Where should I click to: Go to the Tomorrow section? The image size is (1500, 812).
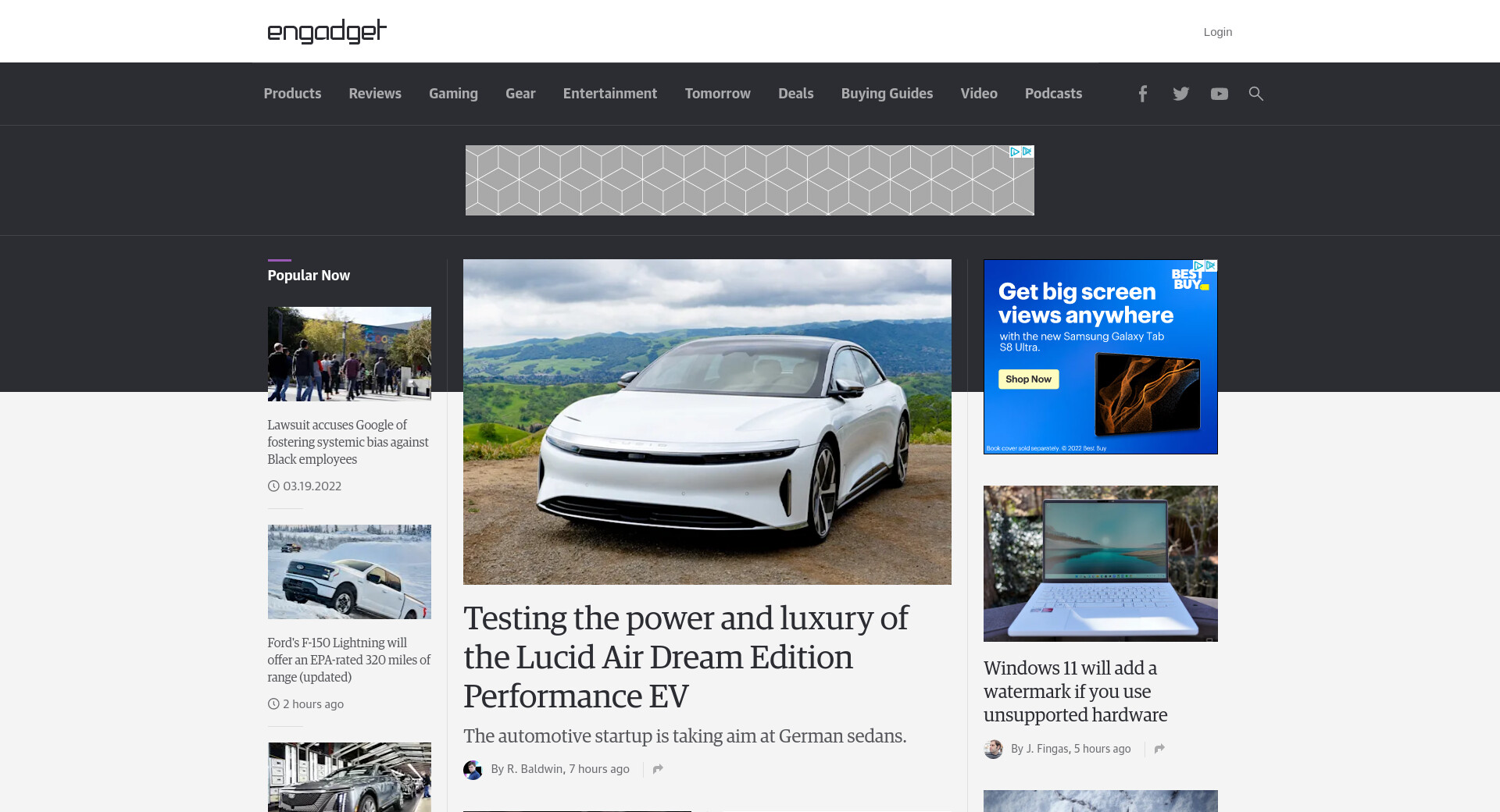(718, 94)
